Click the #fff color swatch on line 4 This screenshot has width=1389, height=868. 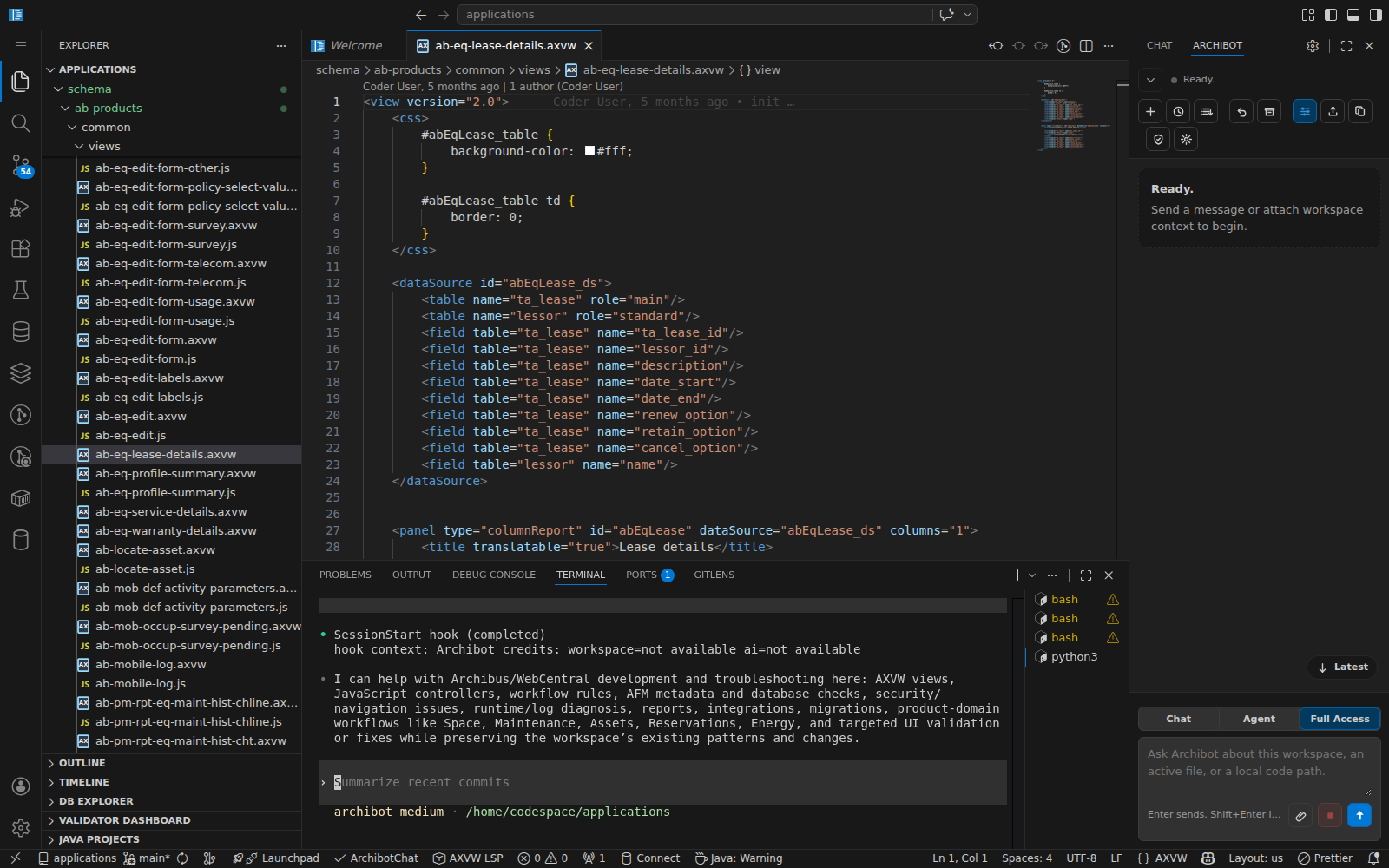click(590, 151)
